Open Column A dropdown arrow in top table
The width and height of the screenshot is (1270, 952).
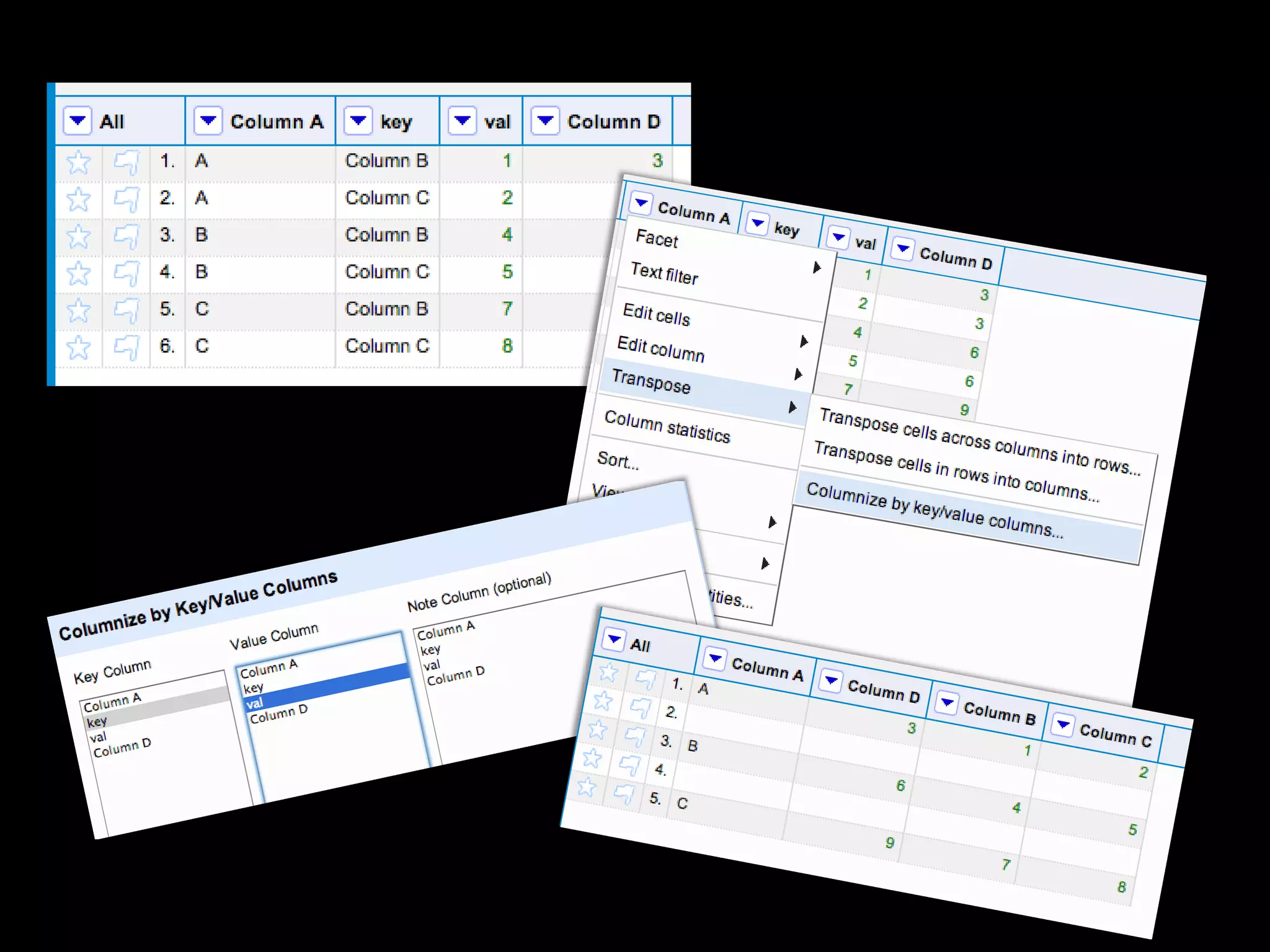[x=208, y=120]
